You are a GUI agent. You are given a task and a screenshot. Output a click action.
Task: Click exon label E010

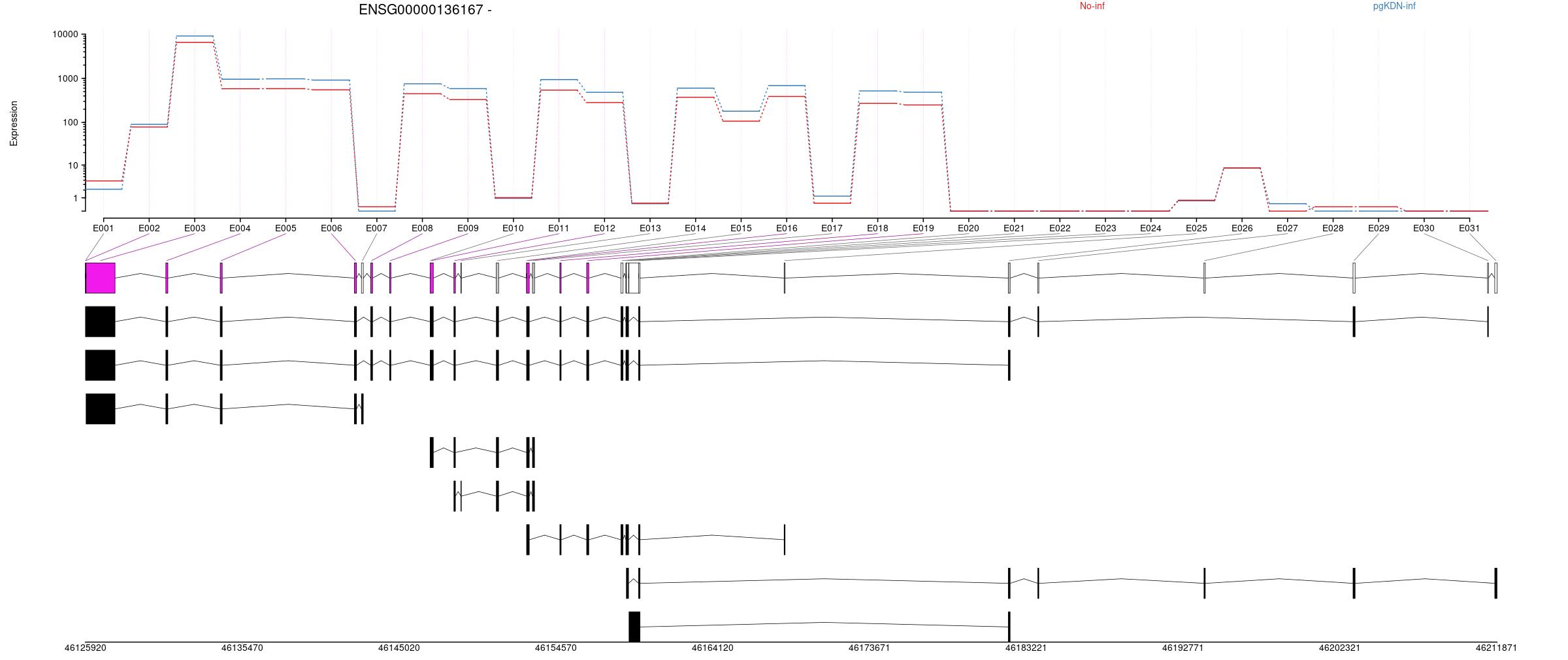tap(513, 228)
